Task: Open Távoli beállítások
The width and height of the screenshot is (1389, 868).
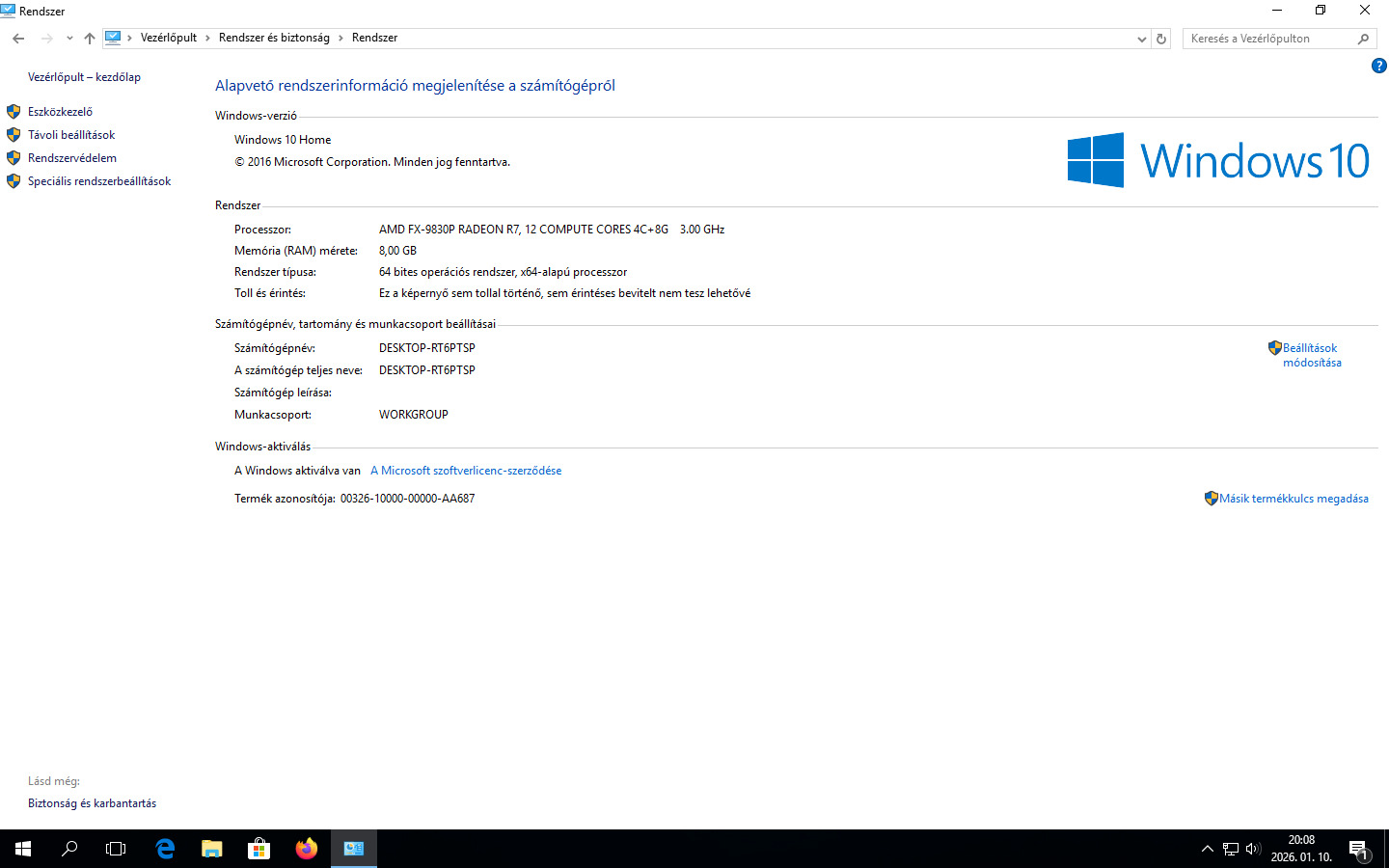Action: coord(71,135)
